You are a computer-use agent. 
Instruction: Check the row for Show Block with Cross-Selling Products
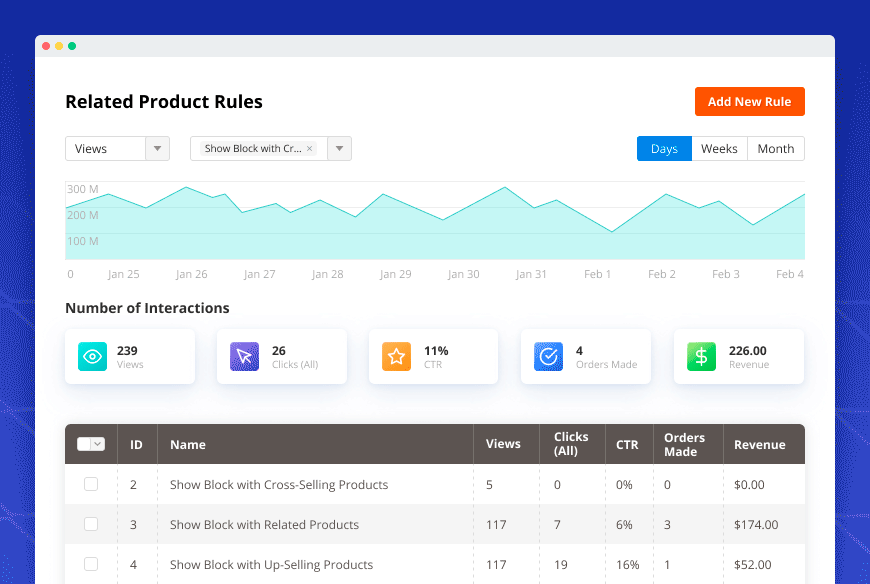[91, 484]
